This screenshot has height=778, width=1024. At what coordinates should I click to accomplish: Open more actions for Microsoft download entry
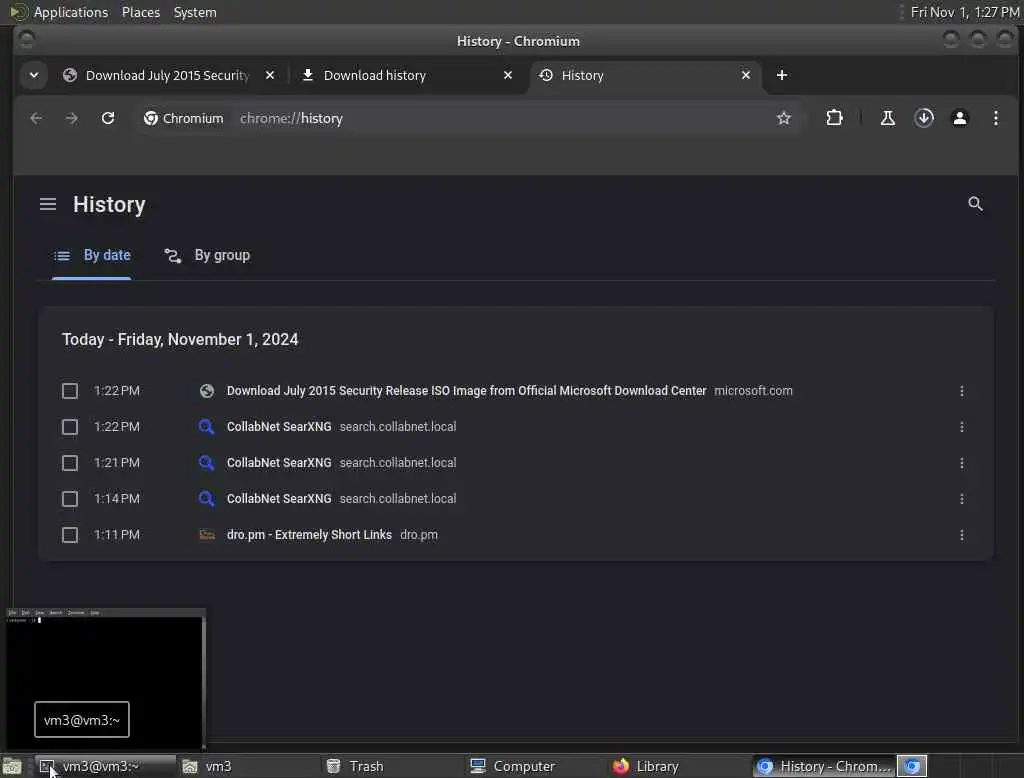961,391
